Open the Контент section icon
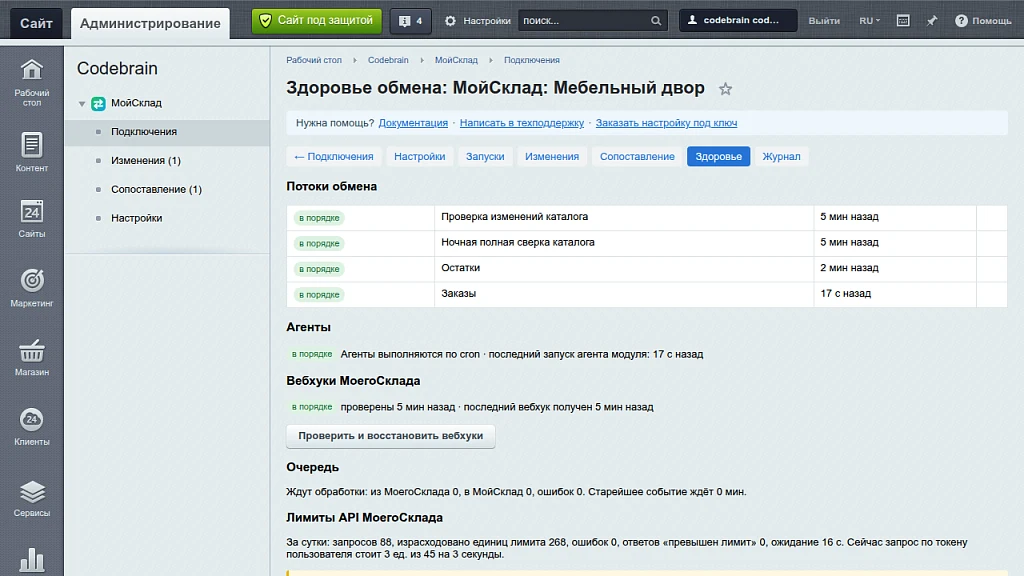 pyautogui.click(x=31, y=152)
